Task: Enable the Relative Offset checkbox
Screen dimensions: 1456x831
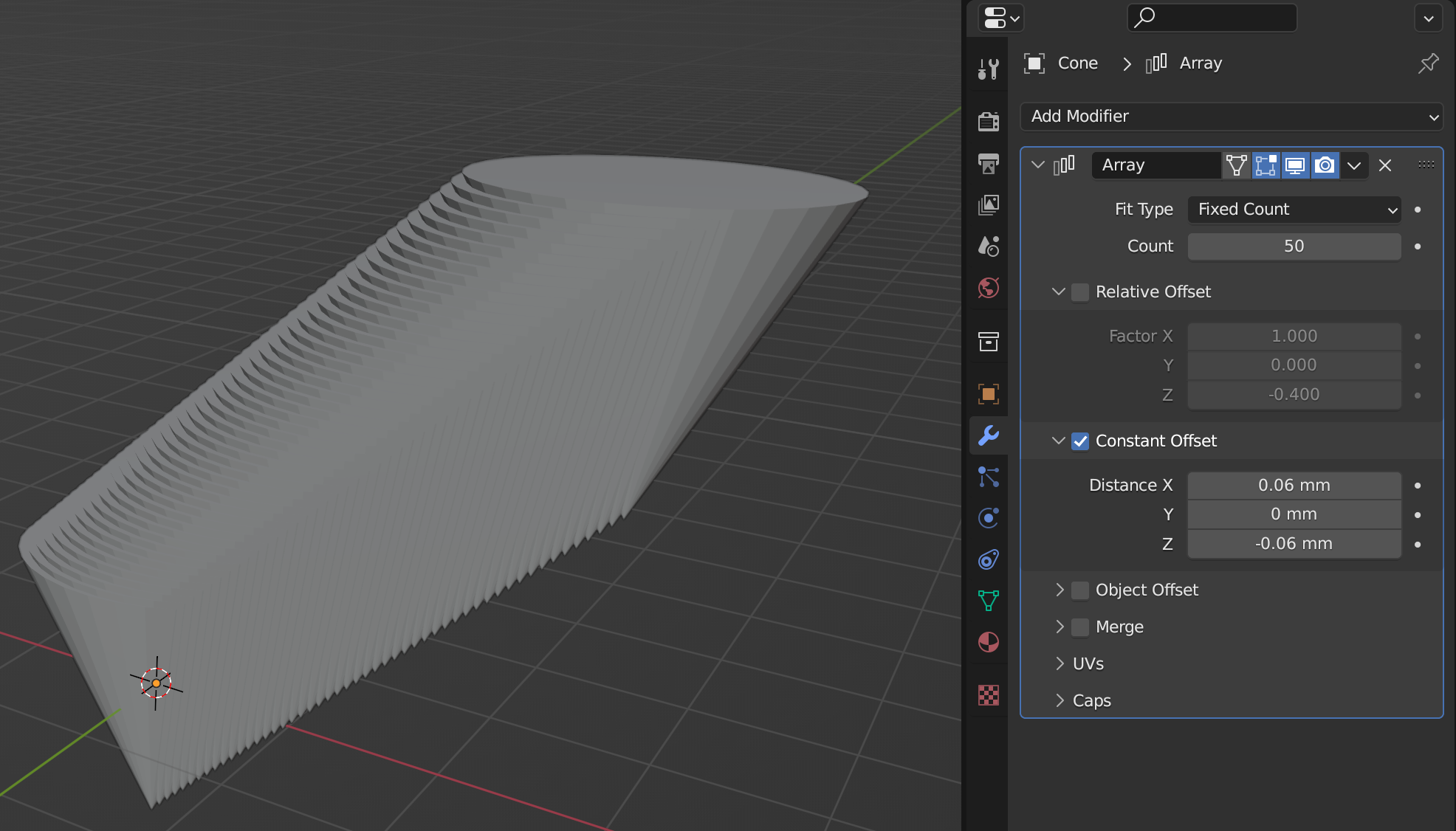Action: [1080, 292]
